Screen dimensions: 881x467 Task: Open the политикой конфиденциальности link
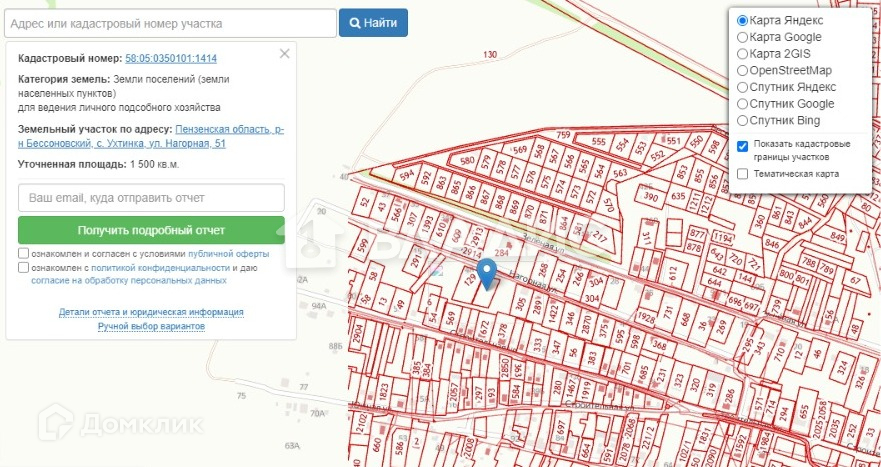[161, 268]
